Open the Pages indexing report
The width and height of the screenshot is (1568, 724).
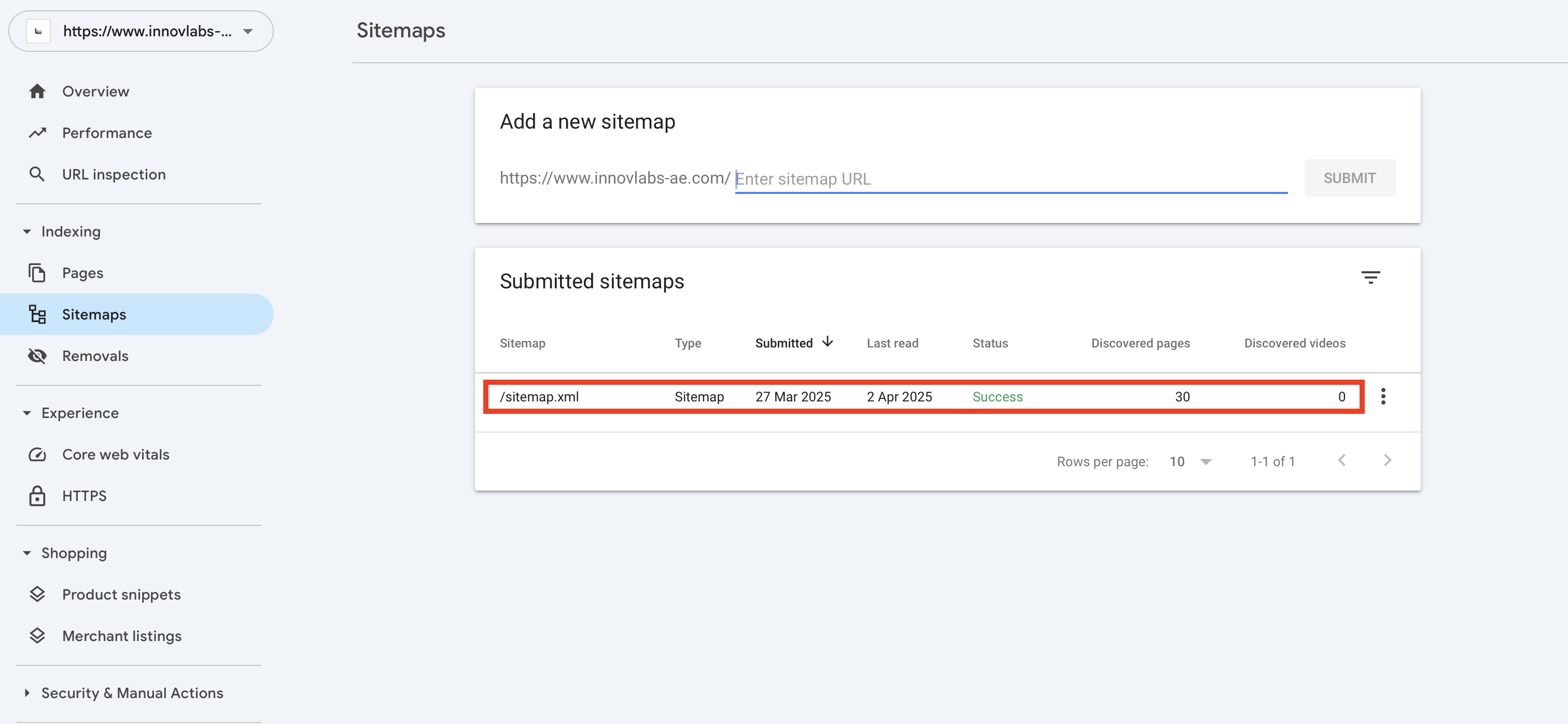click(83, 273)
